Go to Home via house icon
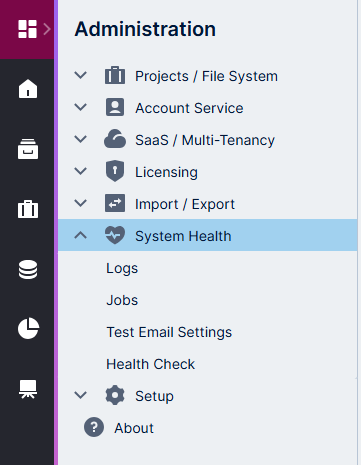The image size is (361, 465). tap(28, 89)
